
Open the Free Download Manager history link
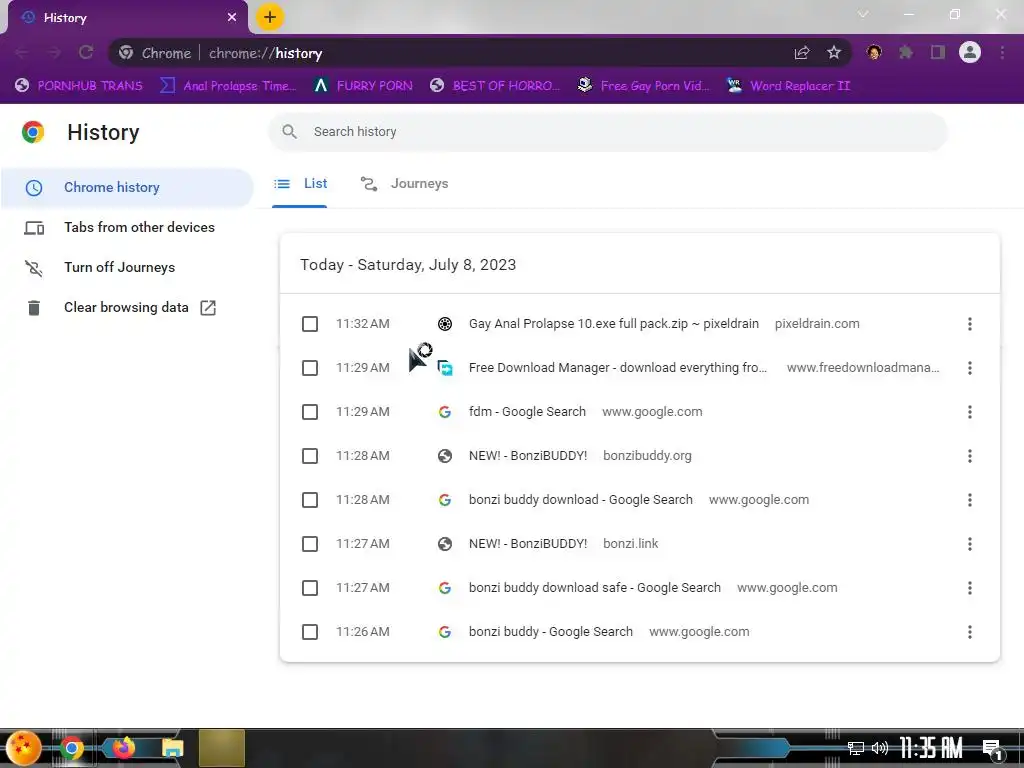pyautogui.click(x=618, y=368)
